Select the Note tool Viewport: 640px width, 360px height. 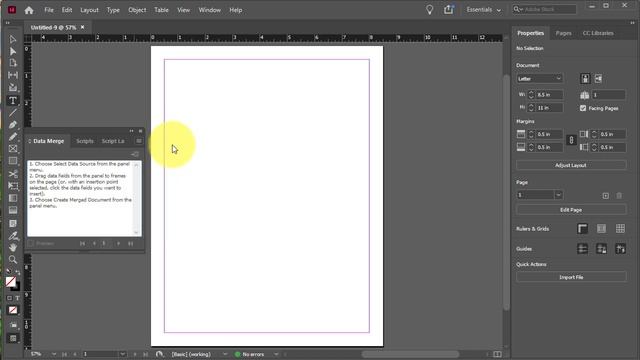pyautogui.click(x=13, y=224)
